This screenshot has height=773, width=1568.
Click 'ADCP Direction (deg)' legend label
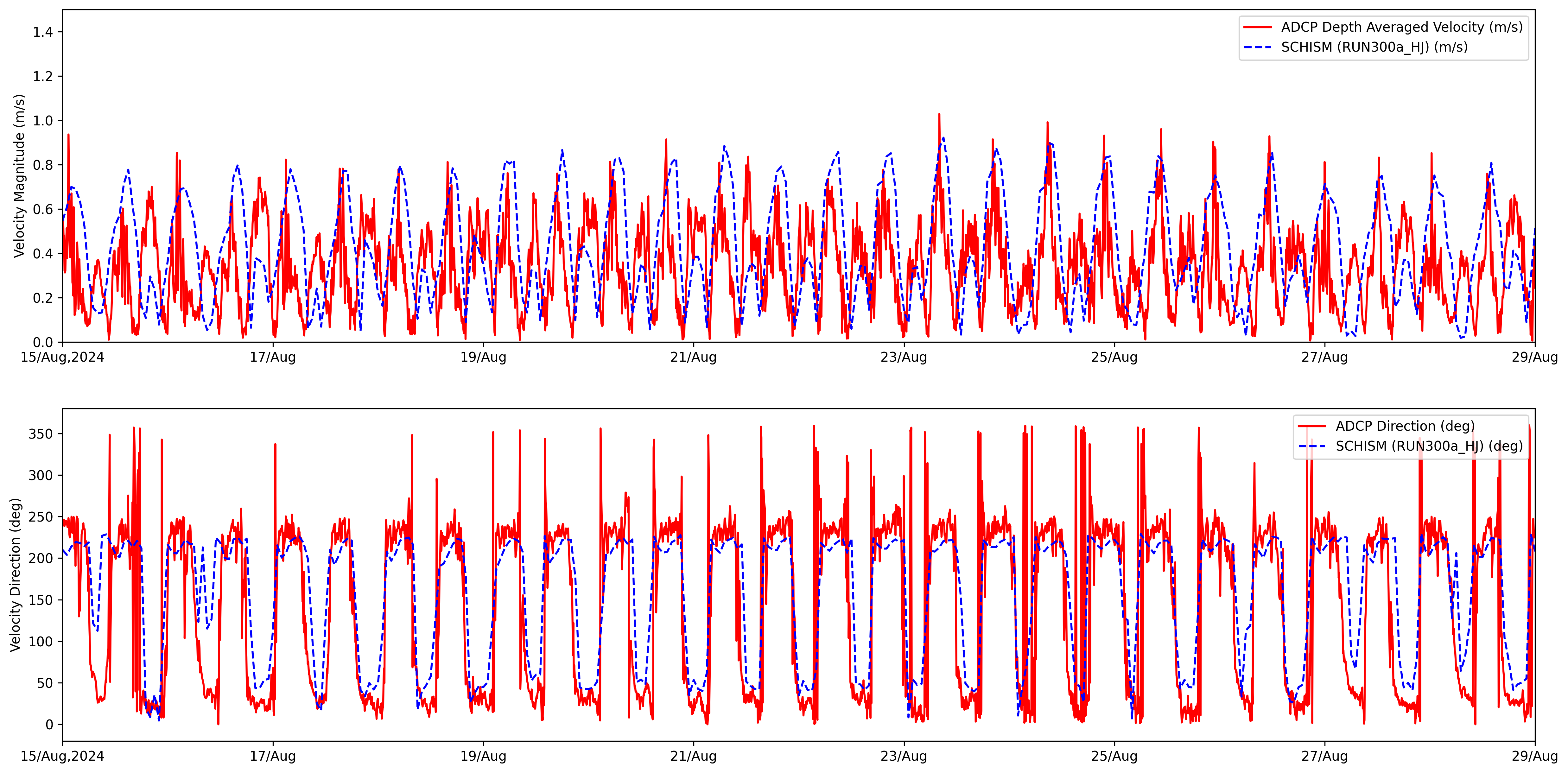click(x=1405, y=426)
